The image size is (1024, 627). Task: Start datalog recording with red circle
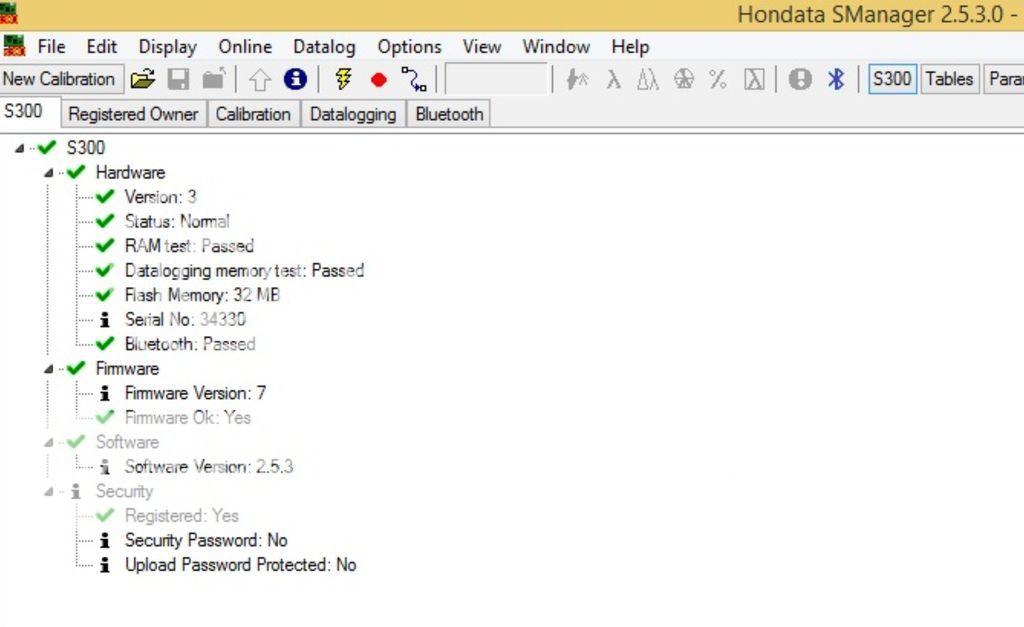click(378, 80)
